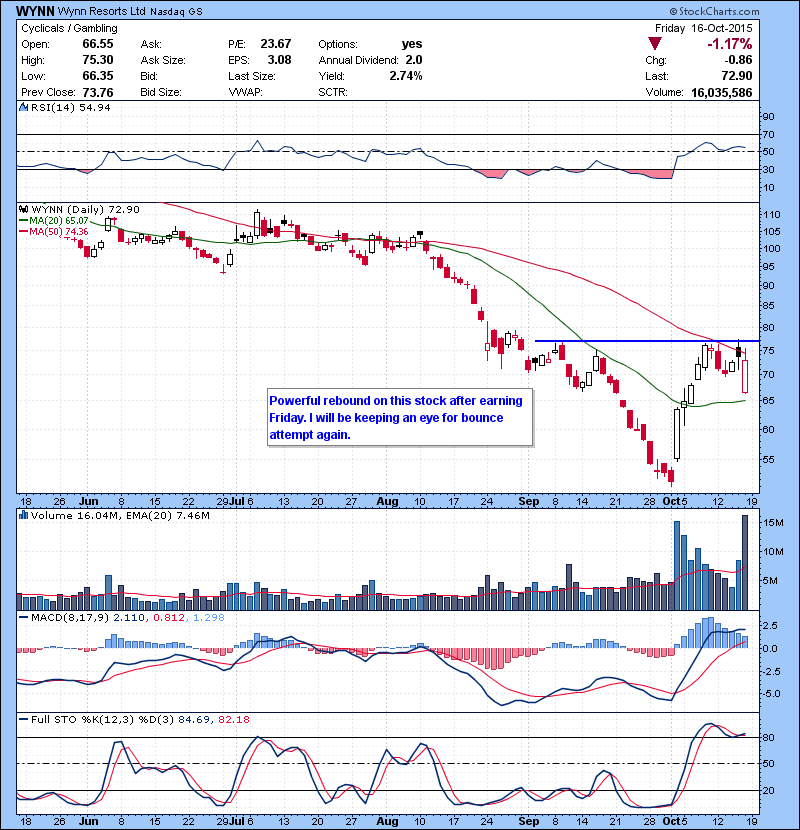The width and height of the screenshot is (800, 830).
Task: Click the red MA(50) legend dash
Action: pyautogui.click(x=23, y=231)
